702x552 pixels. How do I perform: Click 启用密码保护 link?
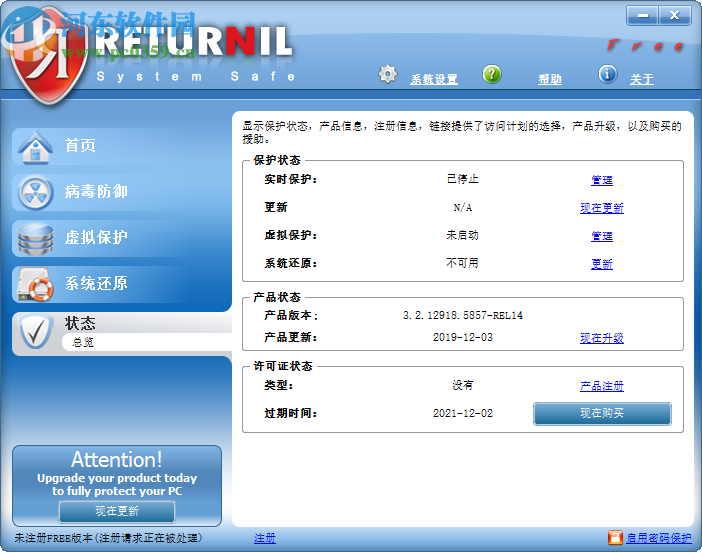659,538
